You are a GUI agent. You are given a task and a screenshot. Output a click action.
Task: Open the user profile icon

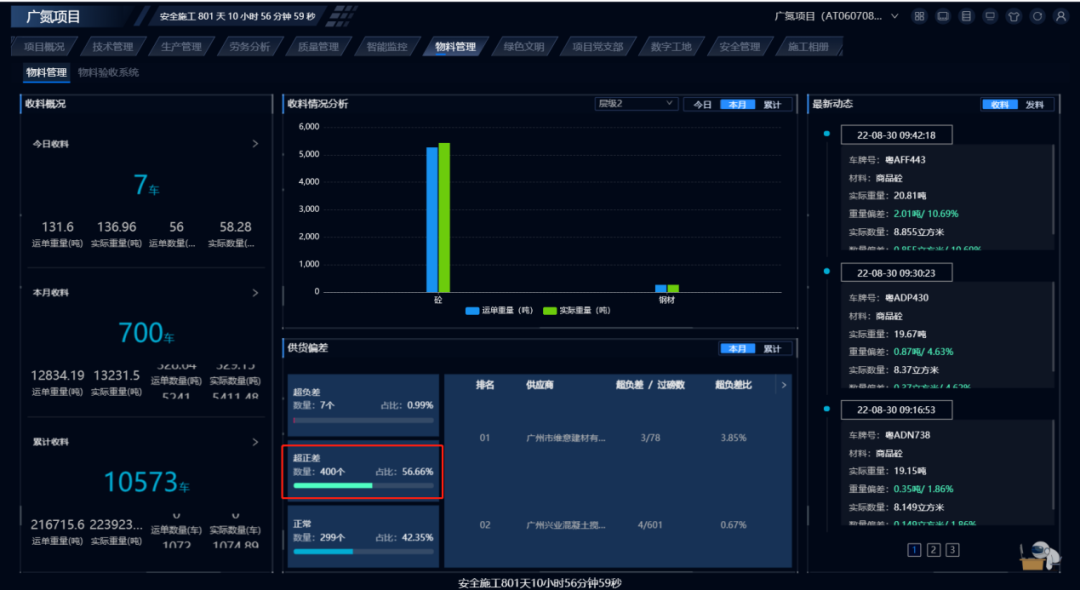point(1061,17)
